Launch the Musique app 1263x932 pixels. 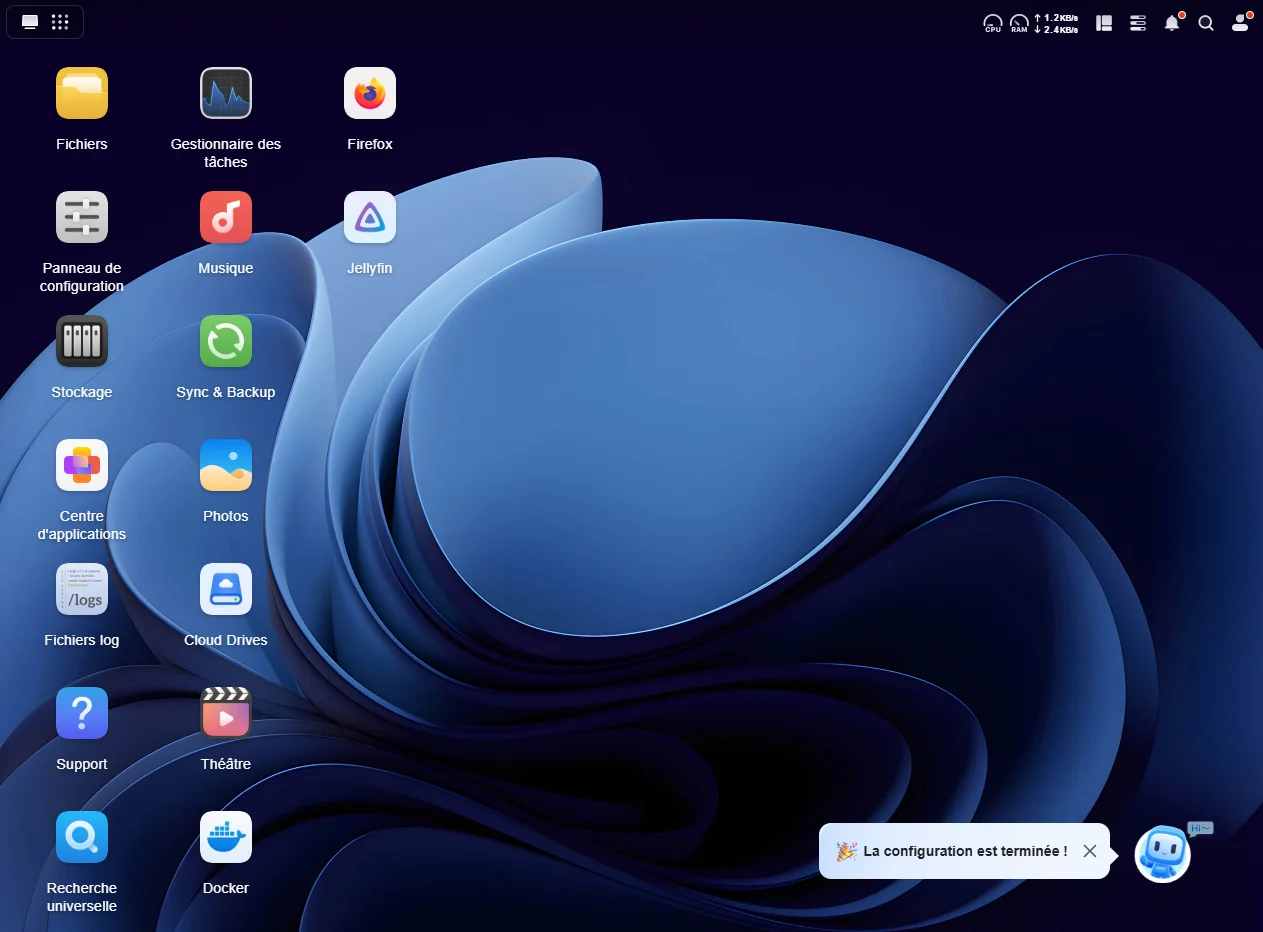coord(226,218)
